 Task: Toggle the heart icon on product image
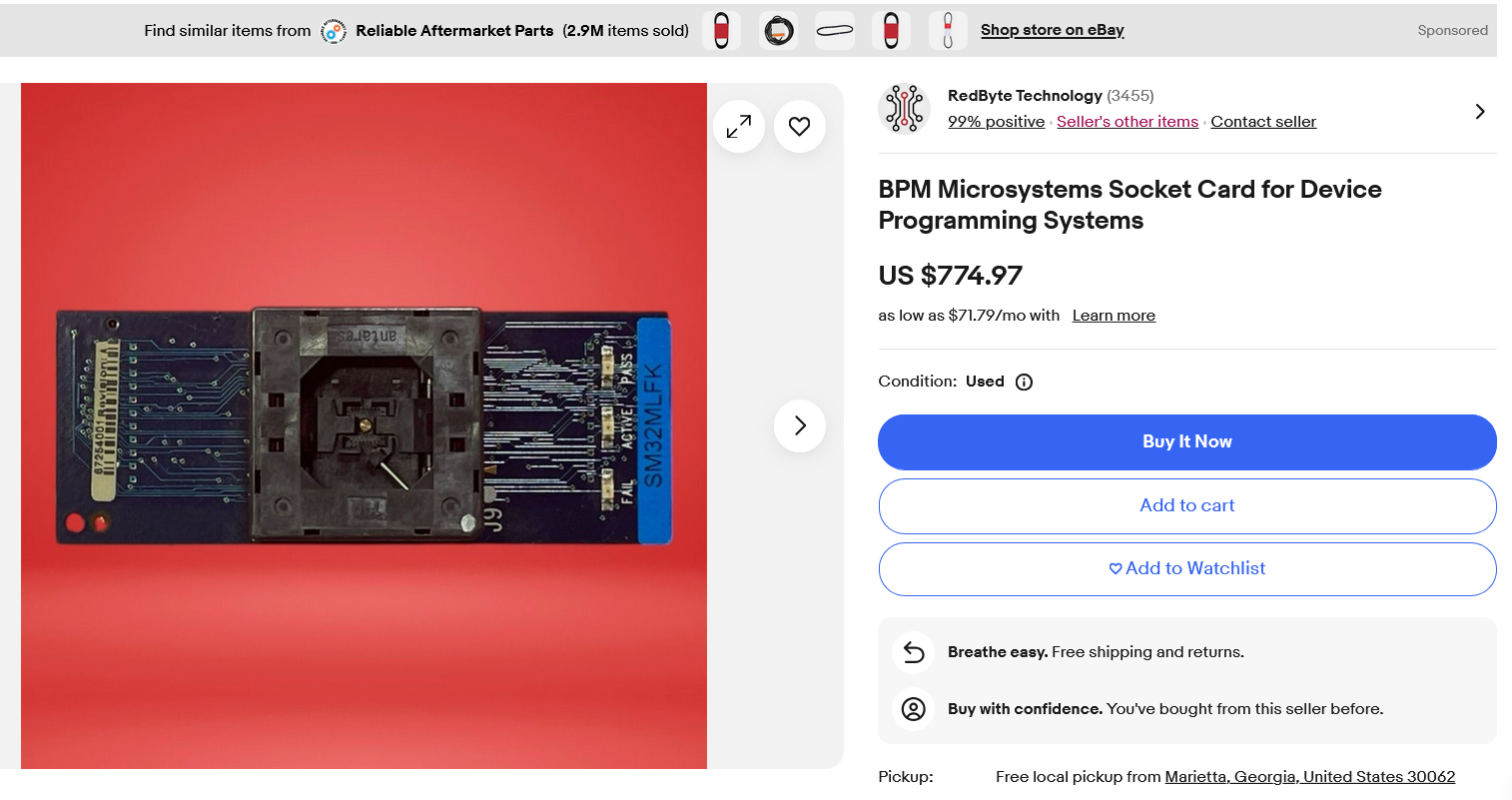click(800, 127)
